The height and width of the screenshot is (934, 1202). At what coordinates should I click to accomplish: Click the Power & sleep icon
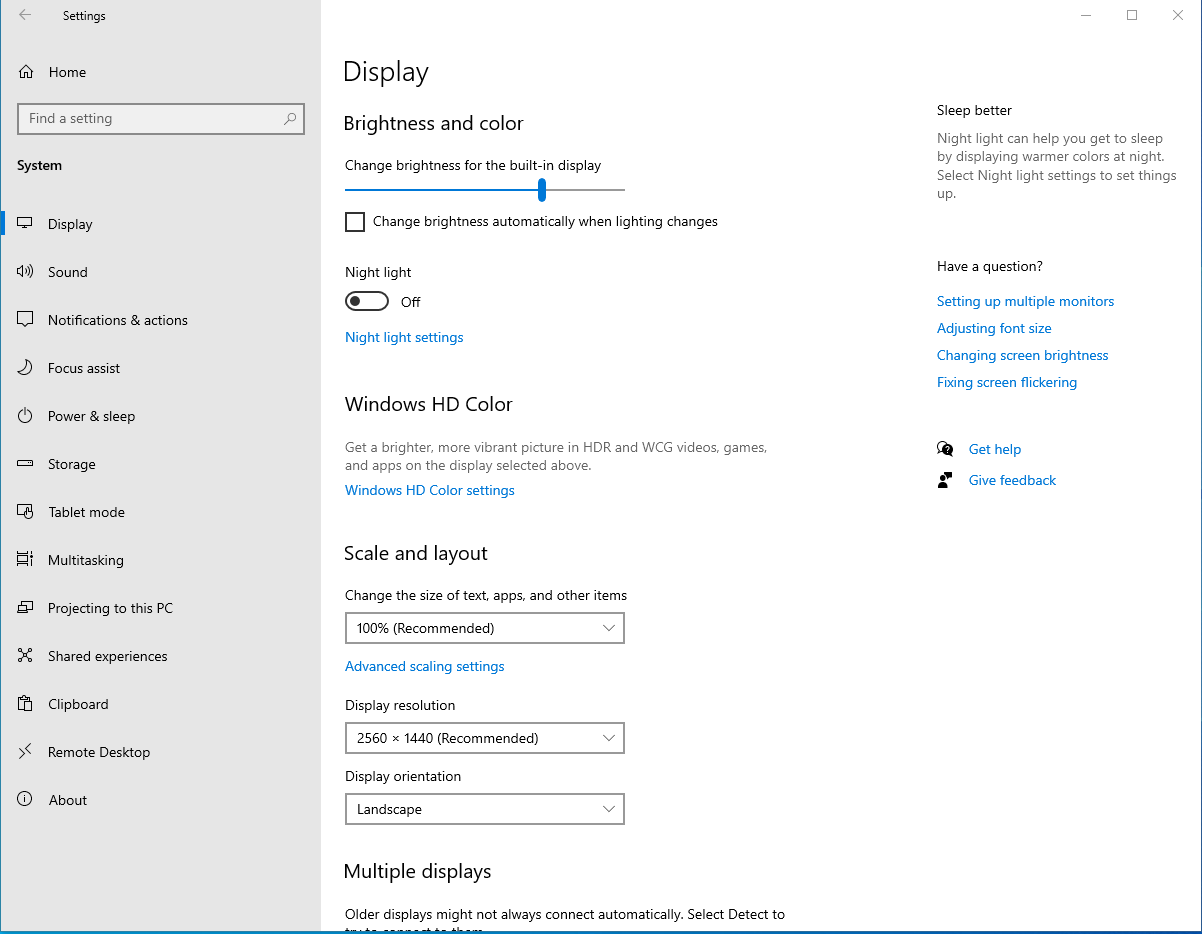click(26, 416)
